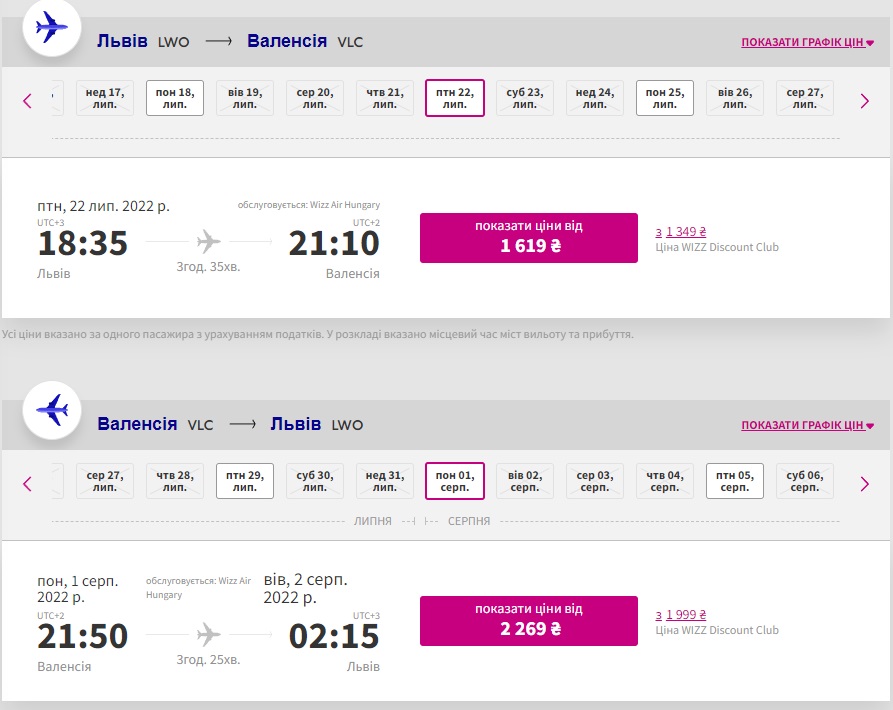Screen dimensions: 893x710
Task: Open WIZZ Discount Club price 1 349 ₴
Action: tap(681, 231)
